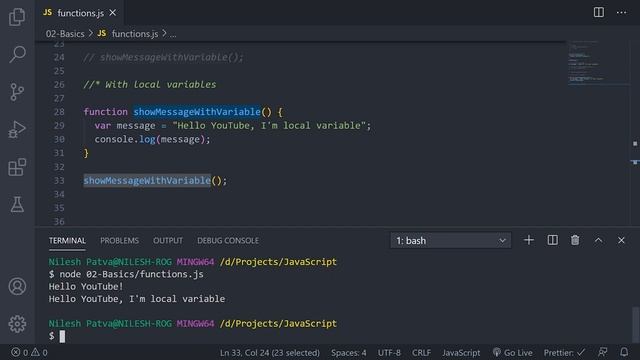640x360 pixels.
Task: Click line number 30 in gutter
Action: [59, 139]
